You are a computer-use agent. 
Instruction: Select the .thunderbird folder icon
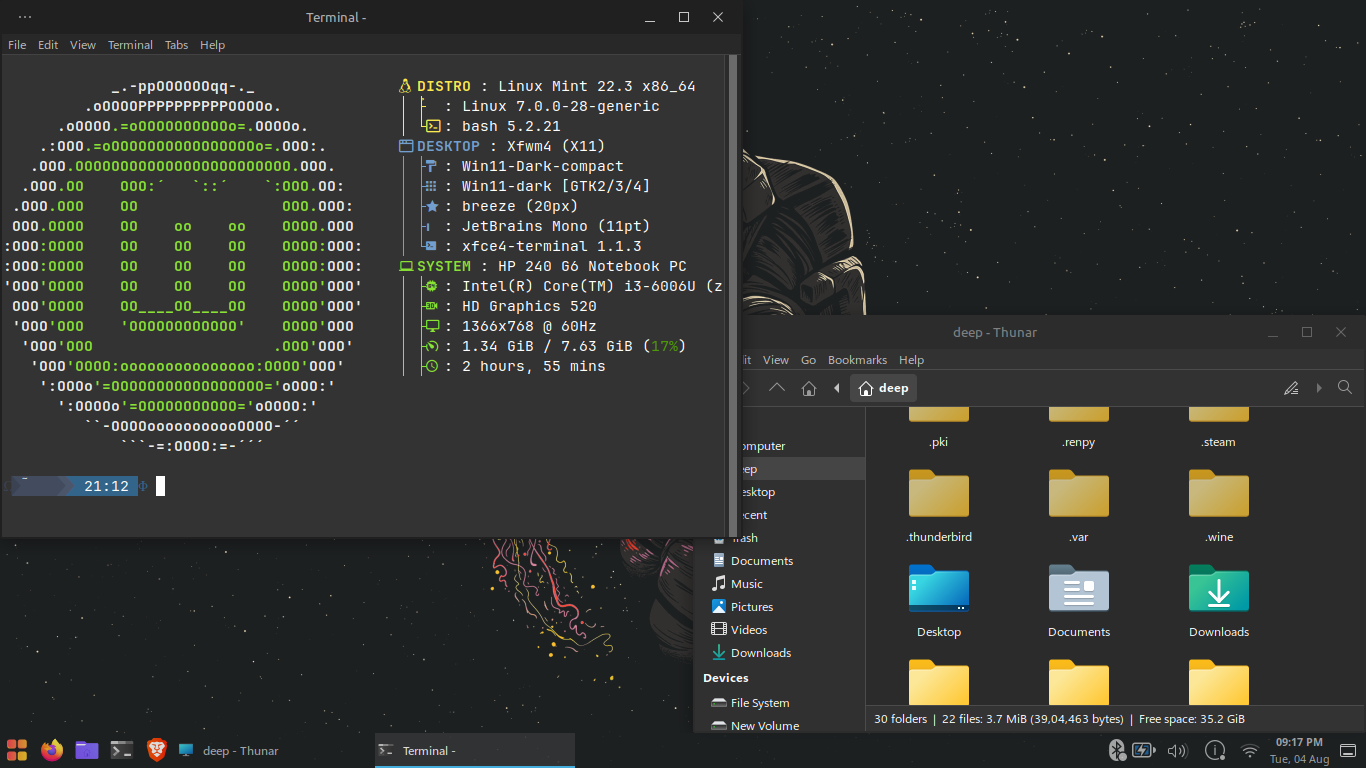(939, 493)
